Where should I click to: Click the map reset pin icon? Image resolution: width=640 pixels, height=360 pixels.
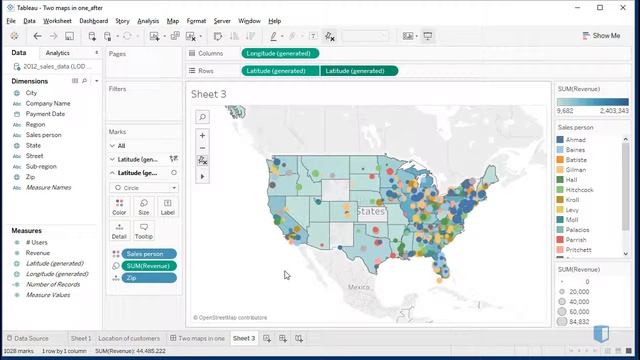click(x=202, y=160)
